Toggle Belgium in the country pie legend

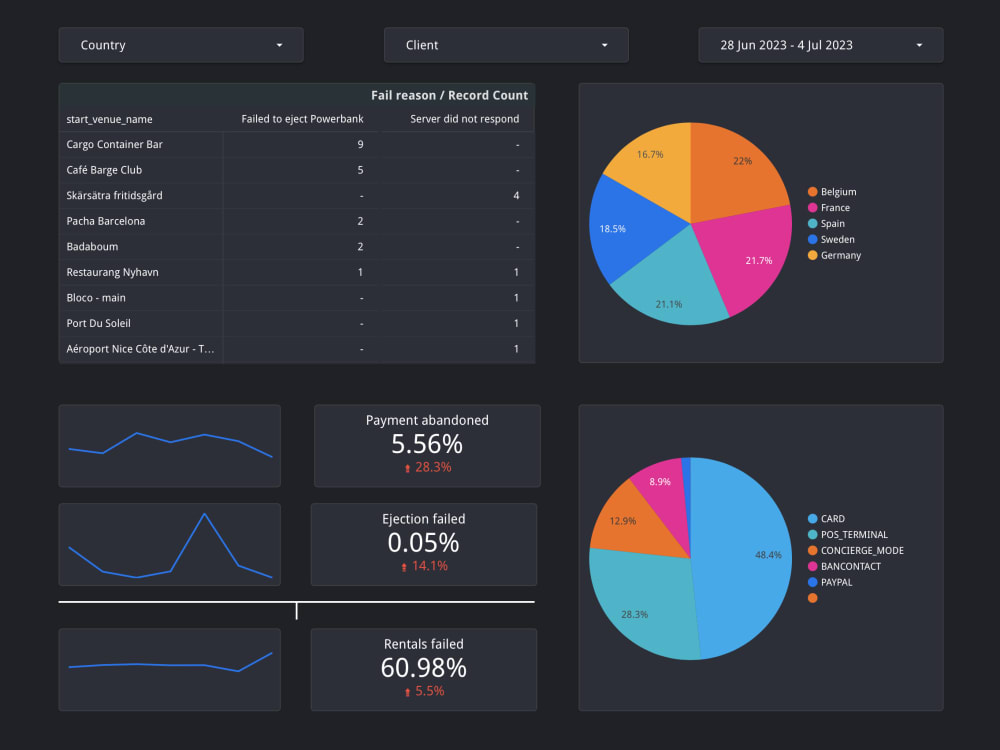click(834, 191)
